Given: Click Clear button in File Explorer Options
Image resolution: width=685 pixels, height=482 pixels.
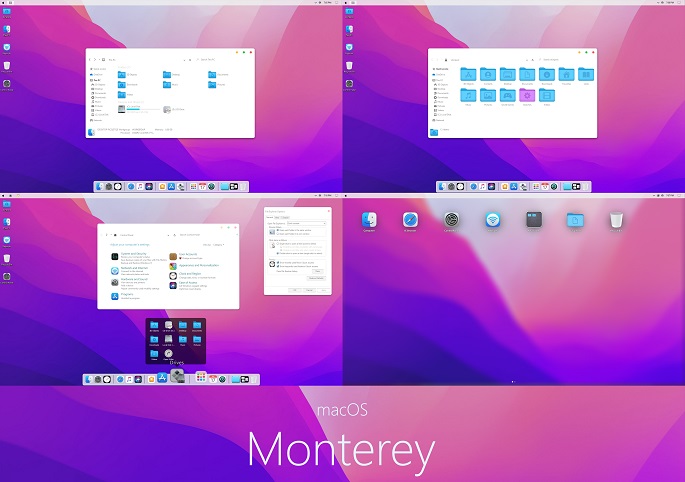Looking at the screenshot, I should tap(318, 271).
